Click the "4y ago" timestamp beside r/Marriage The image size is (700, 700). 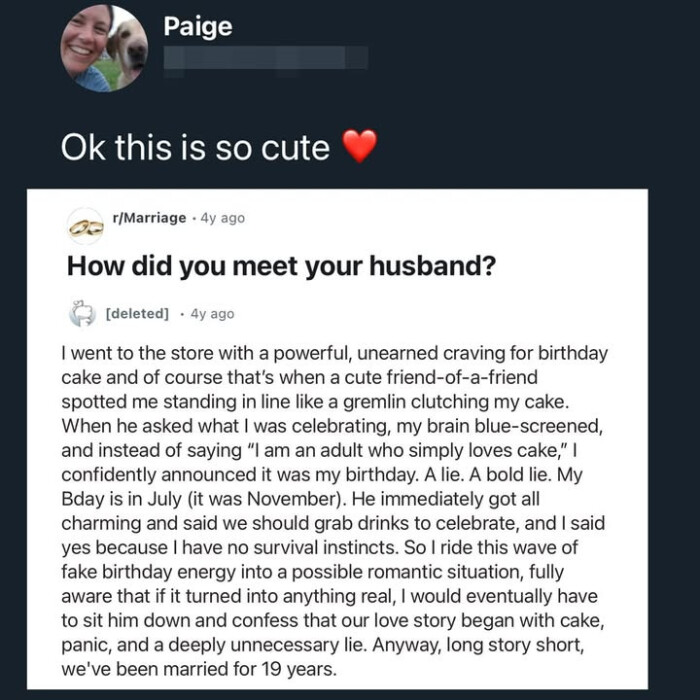(x=223, y=218)
